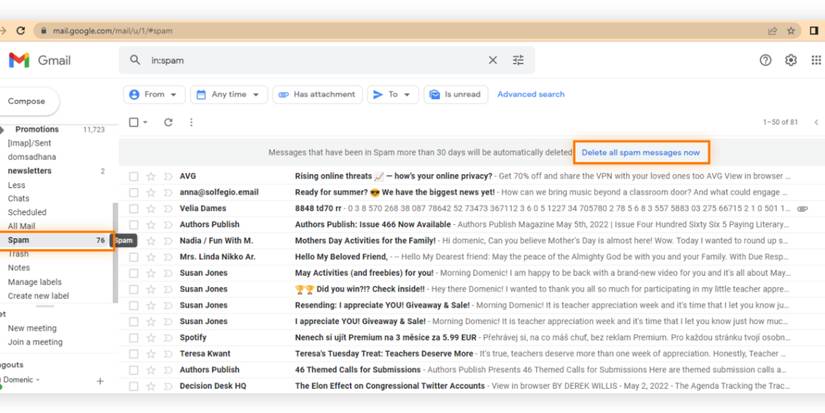Reload the browser page
825x413 pixels.
[21, 31]
